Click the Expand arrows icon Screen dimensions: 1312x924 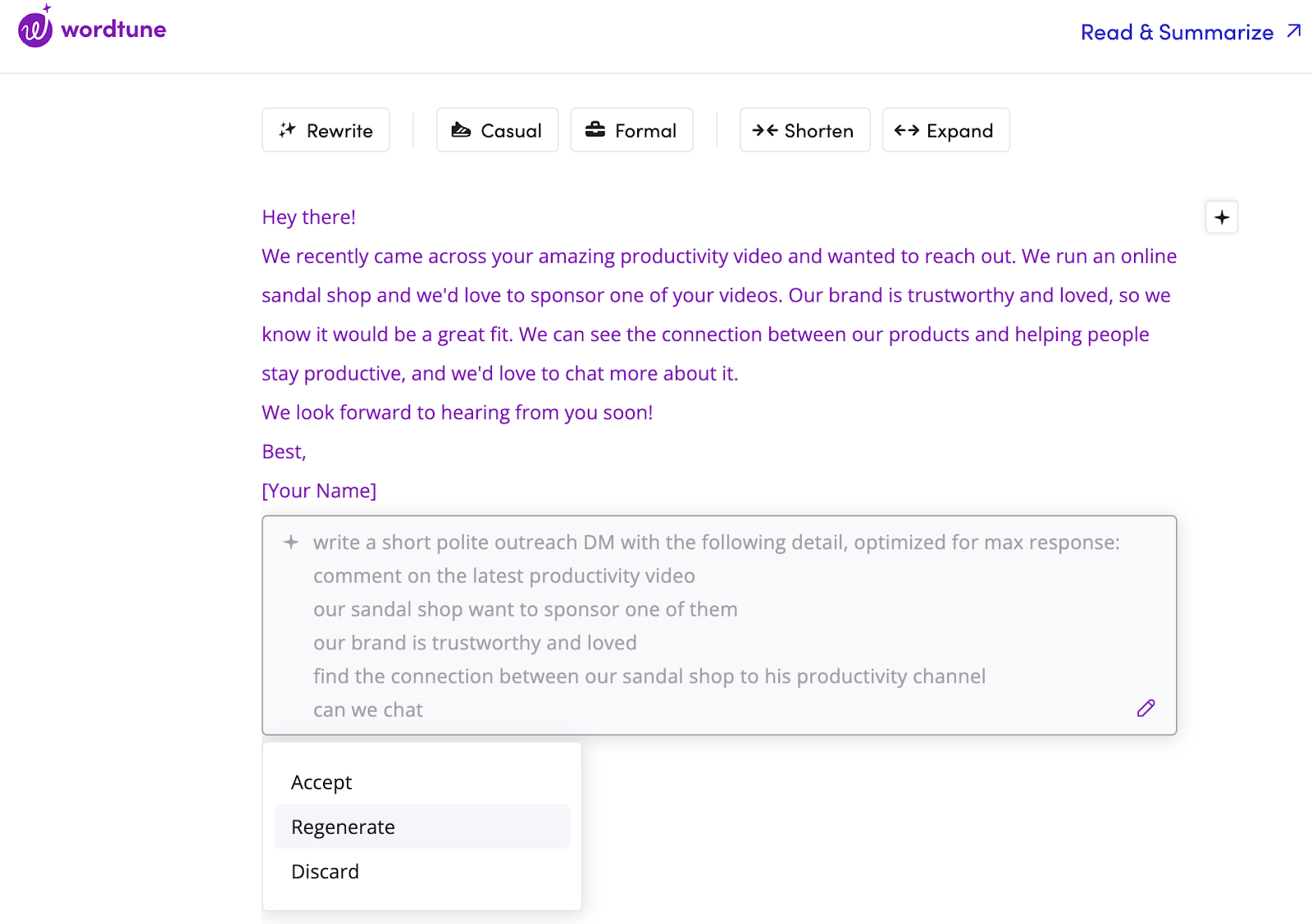[x=906, y=130]
